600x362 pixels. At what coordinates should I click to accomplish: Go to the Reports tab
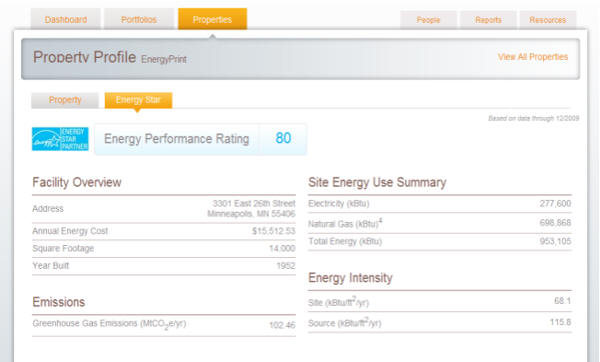point(488,20)
